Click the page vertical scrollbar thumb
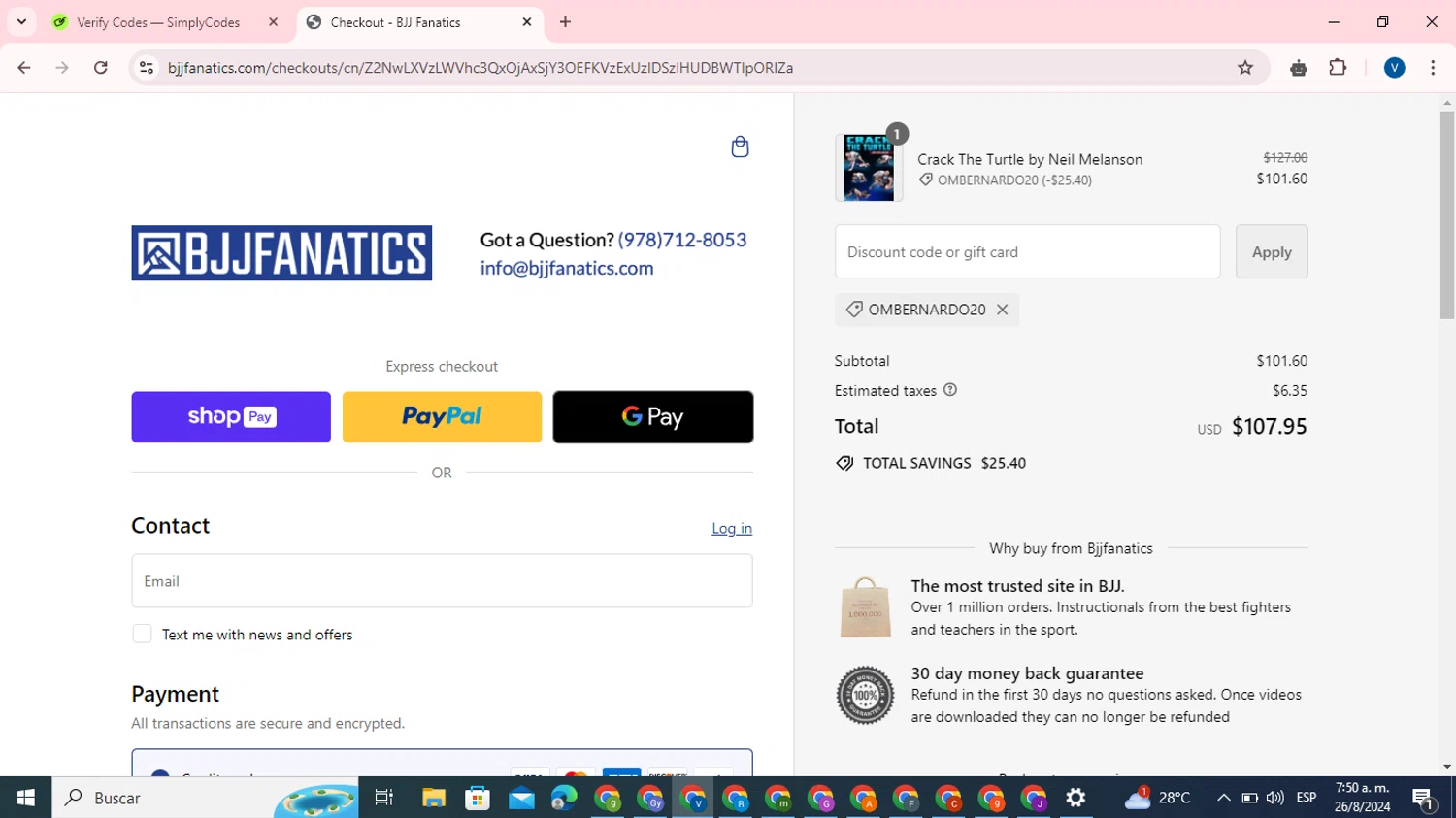This screenshot has width=1456, height=818. pos(1447,214)
